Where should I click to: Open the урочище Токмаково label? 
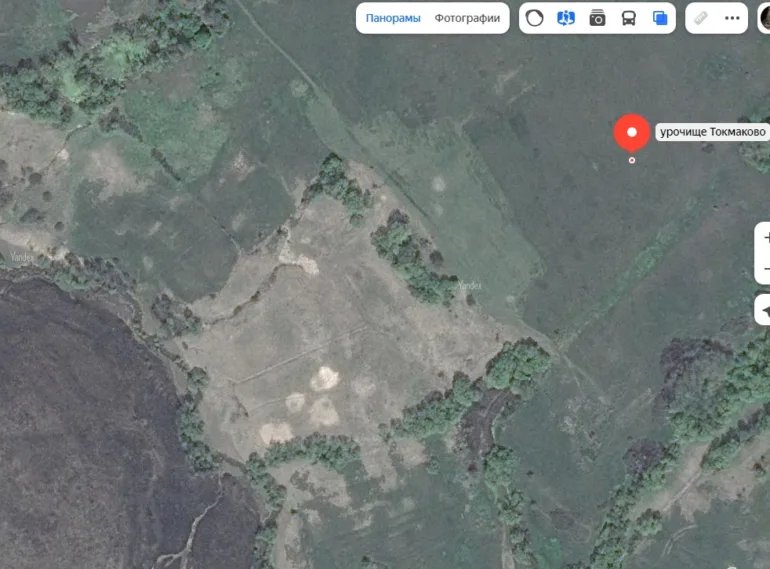(712, 132)
